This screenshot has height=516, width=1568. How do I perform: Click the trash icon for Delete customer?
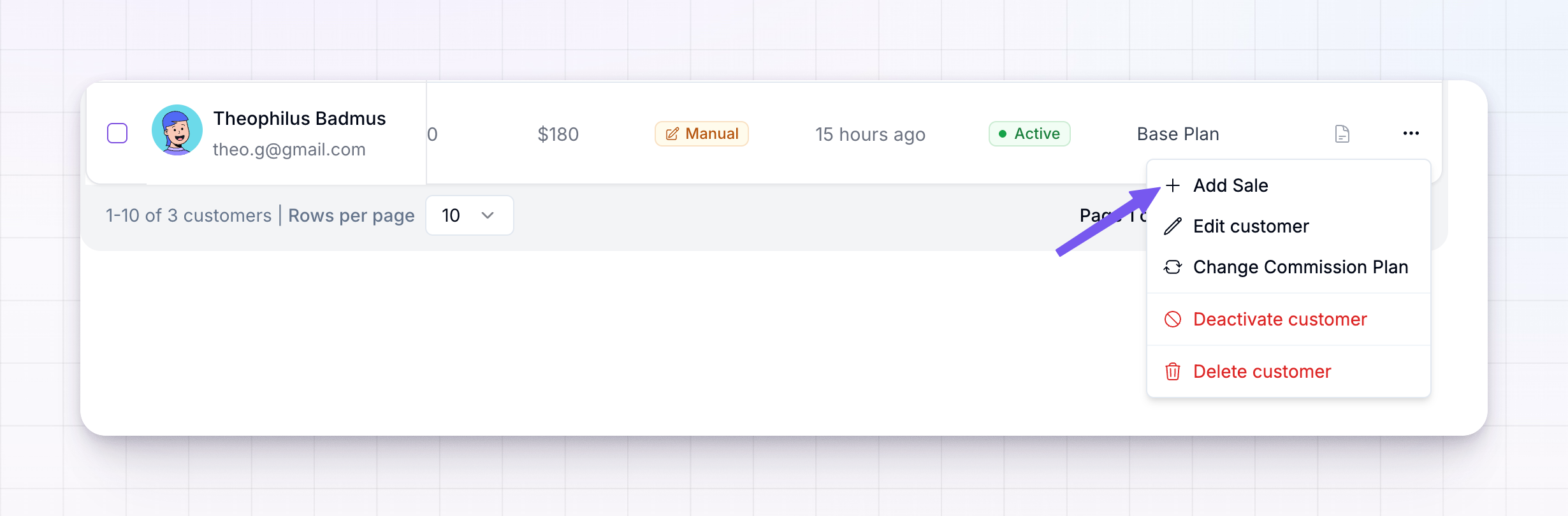point(1173,371)
